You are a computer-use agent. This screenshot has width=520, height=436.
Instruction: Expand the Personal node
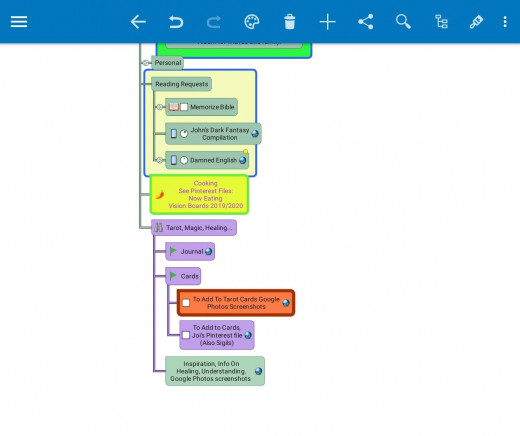coord(145,63)
